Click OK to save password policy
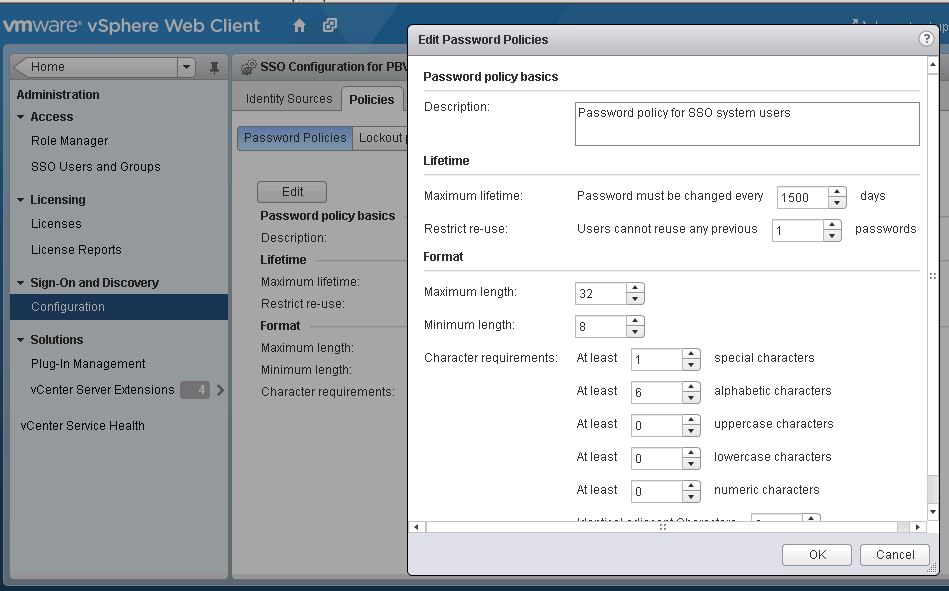Screen dimensions: 949x591 [817, 555]
